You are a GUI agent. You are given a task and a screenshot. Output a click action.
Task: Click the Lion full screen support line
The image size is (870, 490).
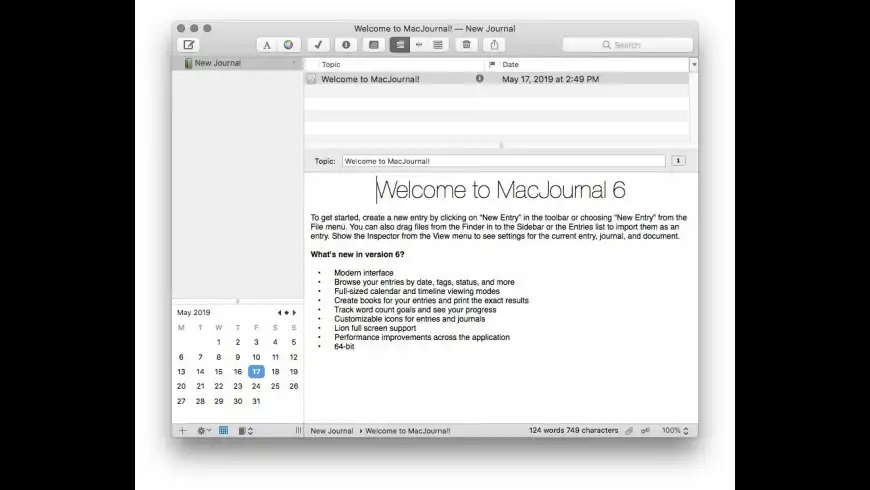click(x=375, y=328)
